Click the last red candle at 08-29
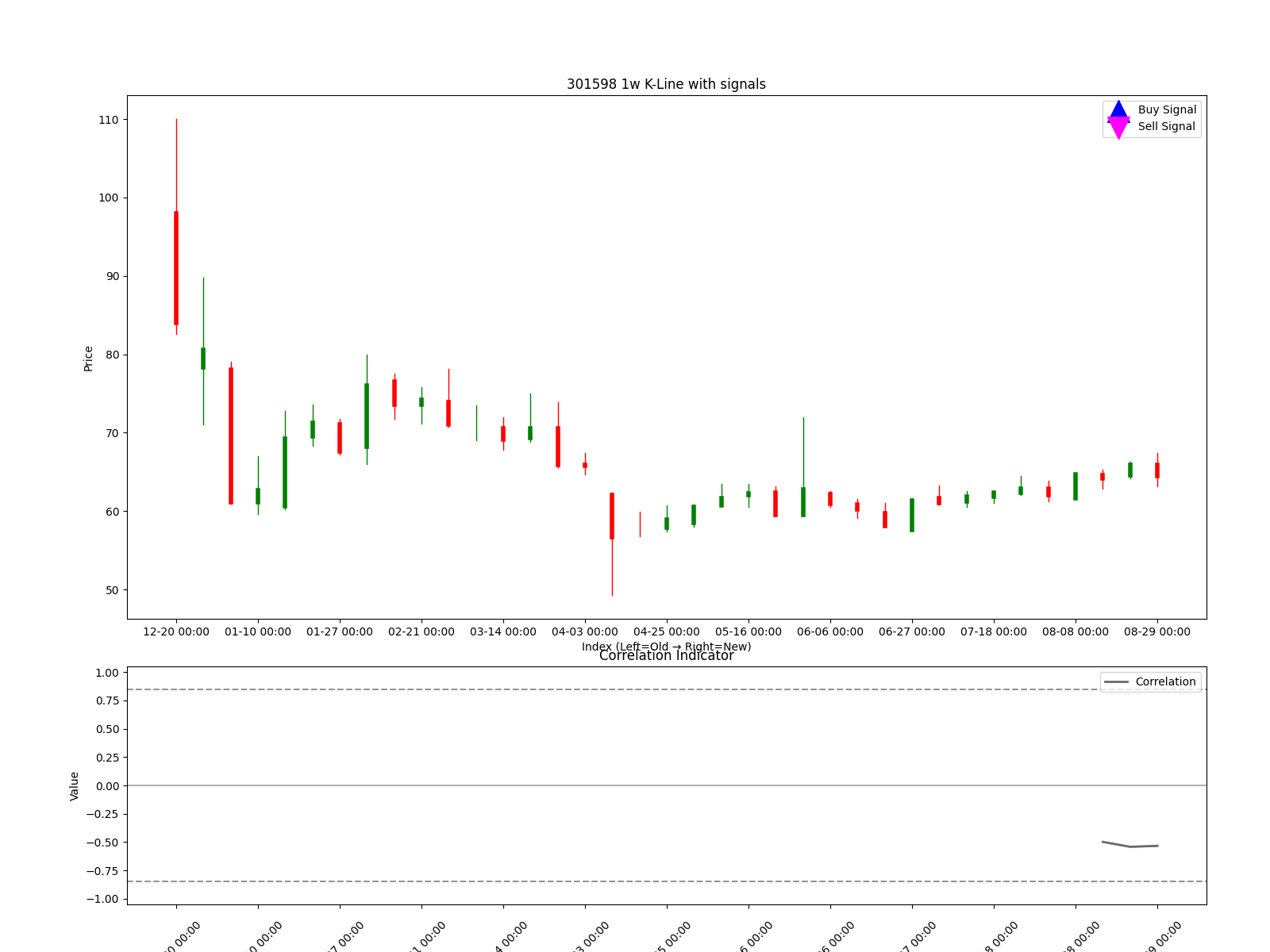 point(1157,470)
